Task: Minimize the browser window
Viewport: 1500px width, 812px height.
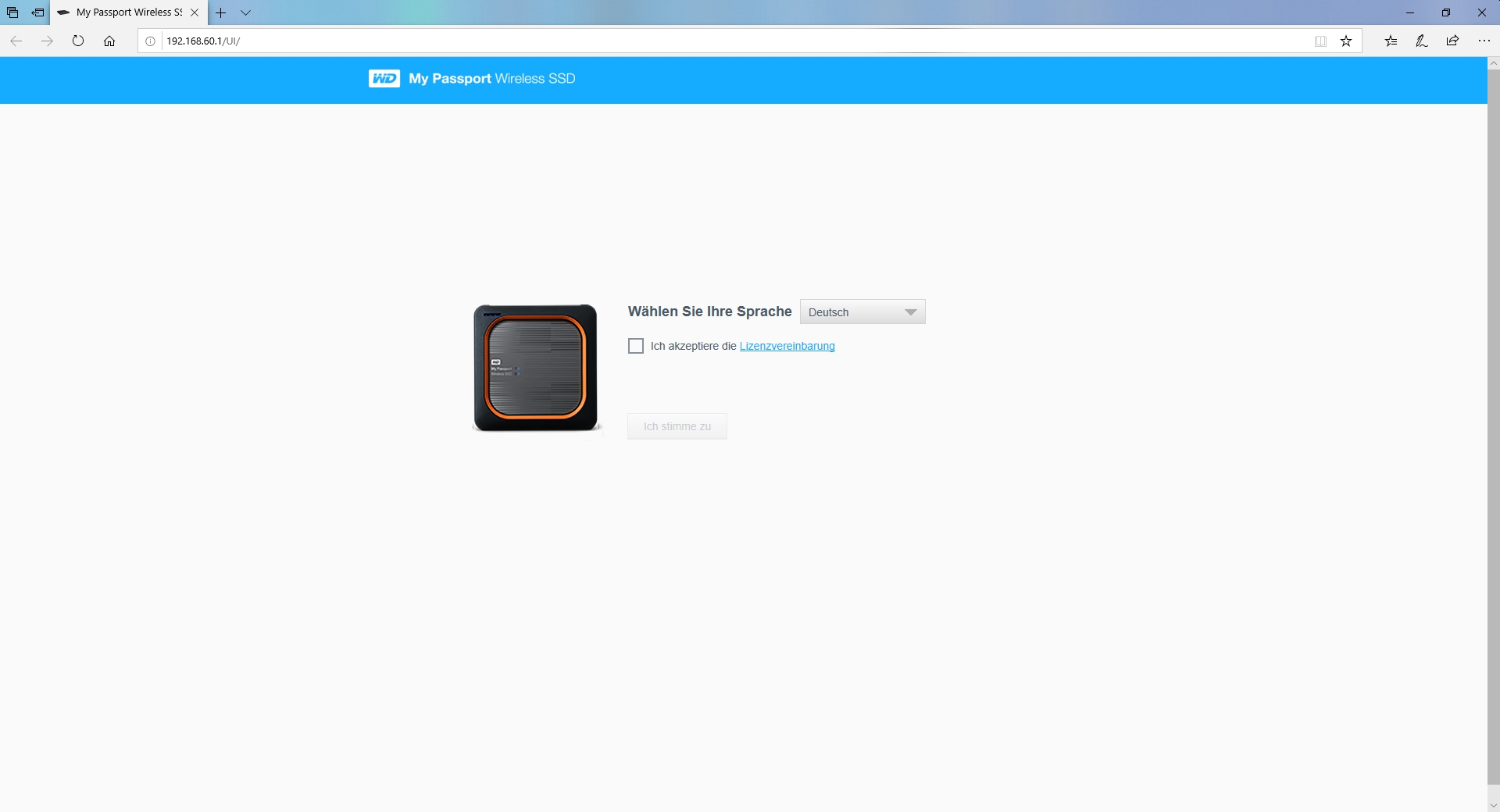Action: pyautogui.click(x=1410, y=12)
